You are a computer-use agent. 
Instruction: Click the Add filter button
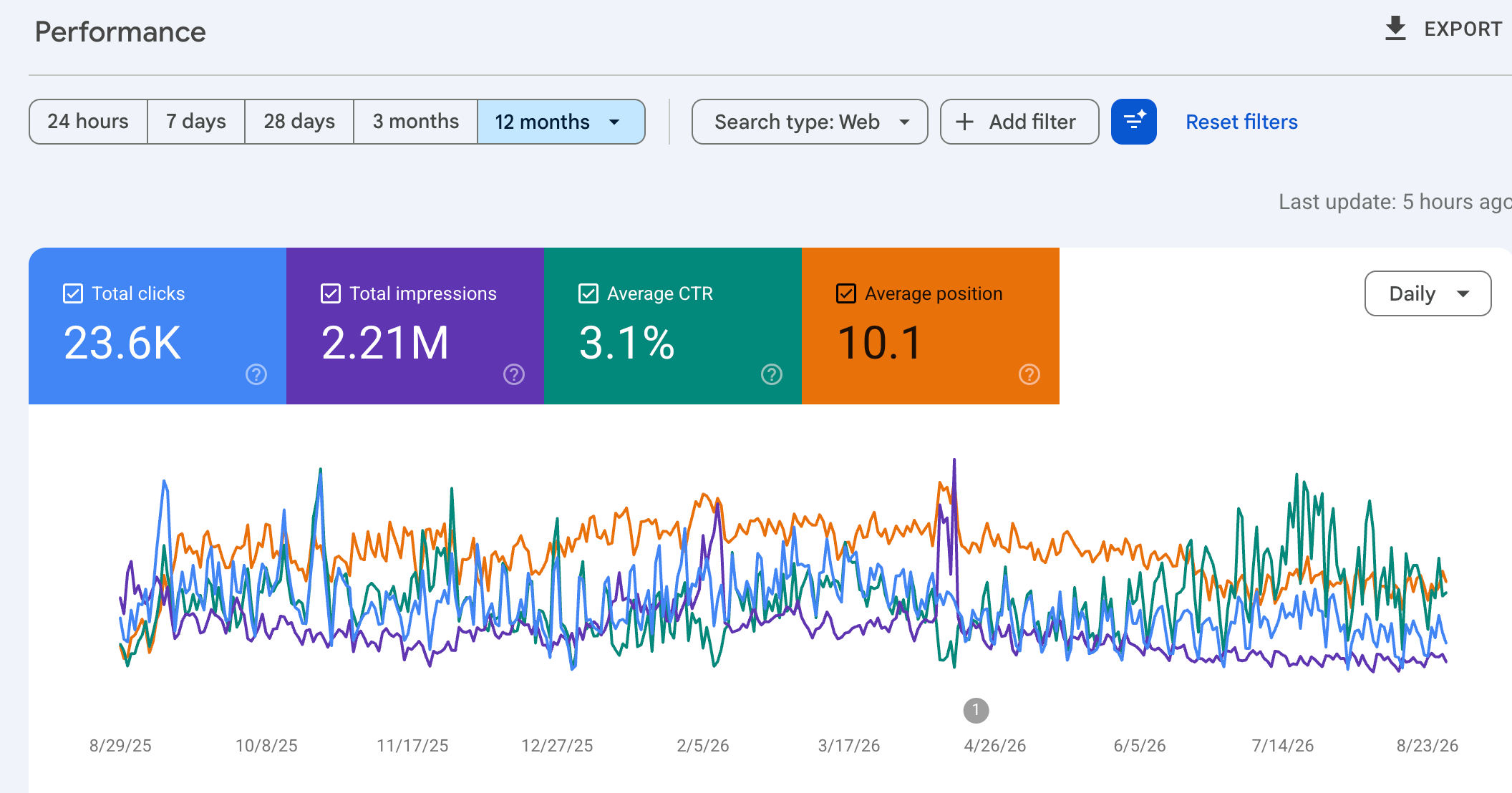tap(1019, 122)
